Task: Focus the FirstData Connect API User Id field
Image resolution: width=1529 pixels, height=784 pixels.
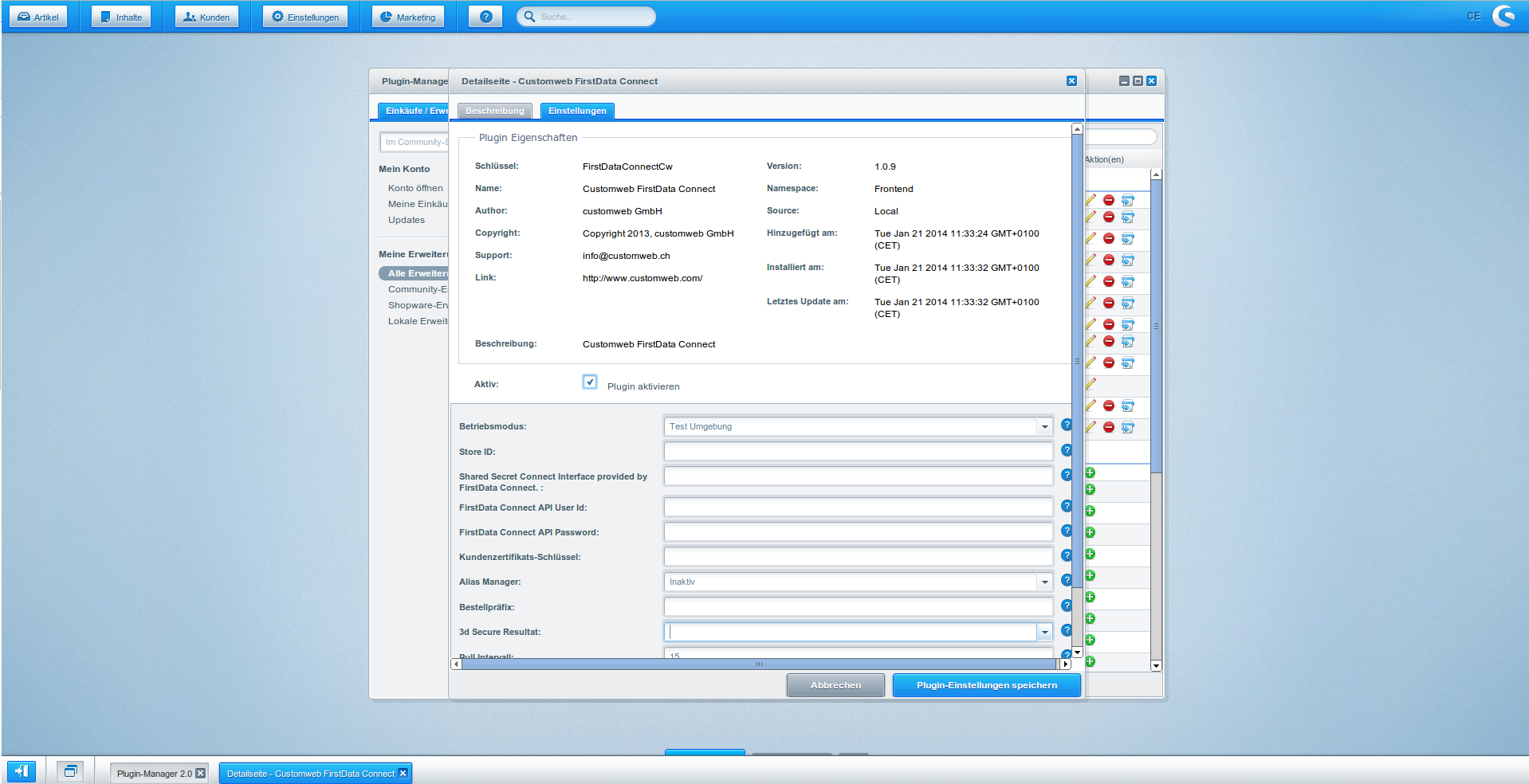Action: 858,508
